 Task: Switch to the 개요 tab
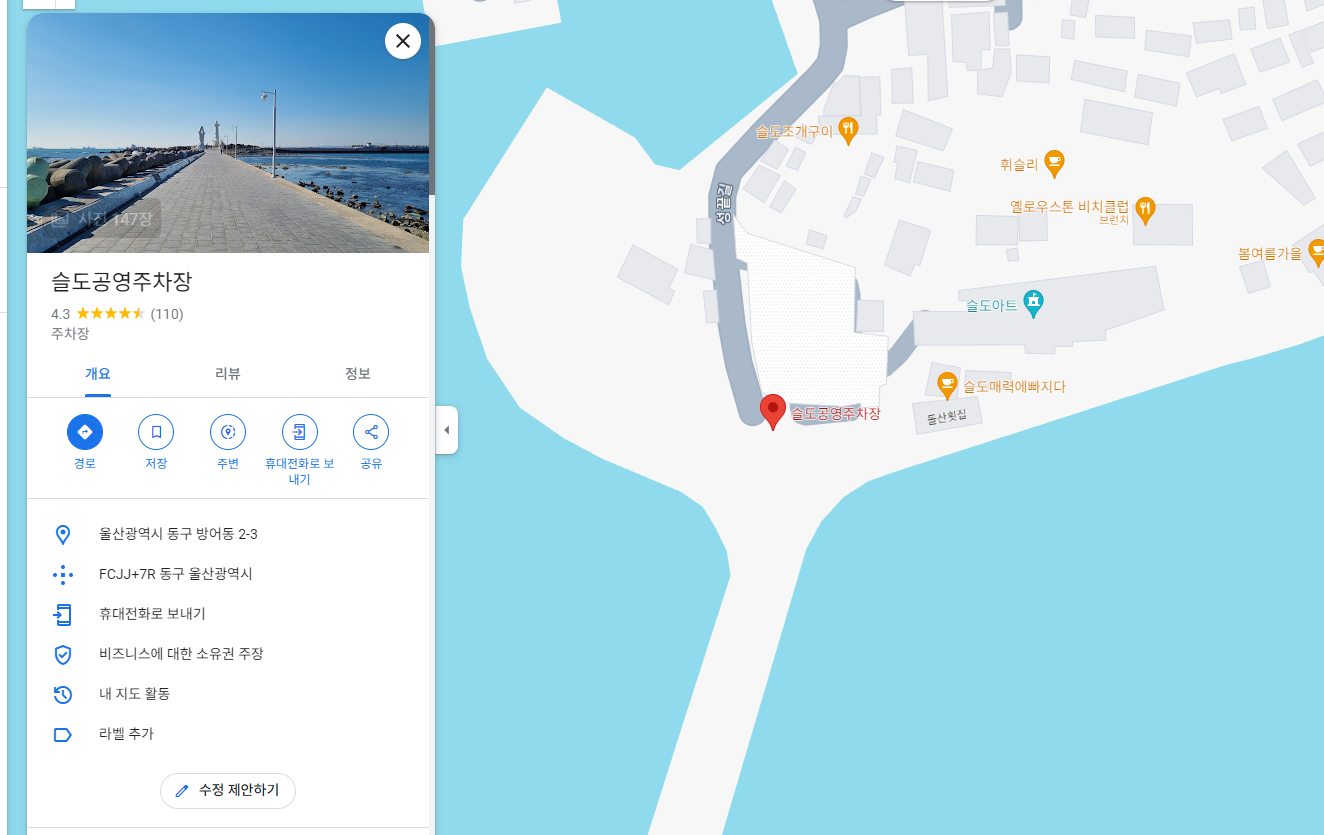tap(98, 374)
